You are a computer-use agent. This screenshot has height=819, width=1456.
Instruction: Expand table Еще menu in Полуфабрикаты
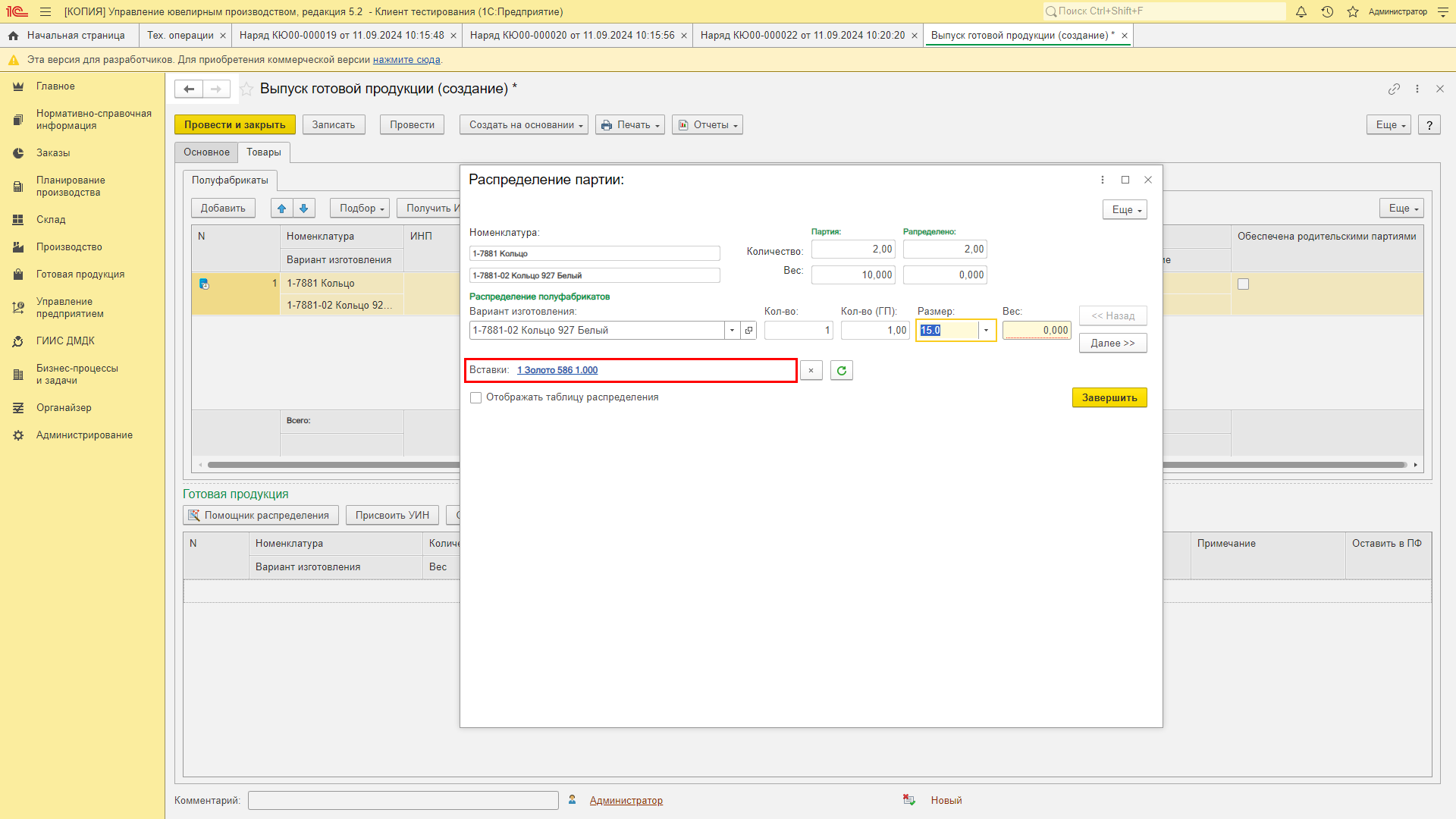(x=1401, y=209)
